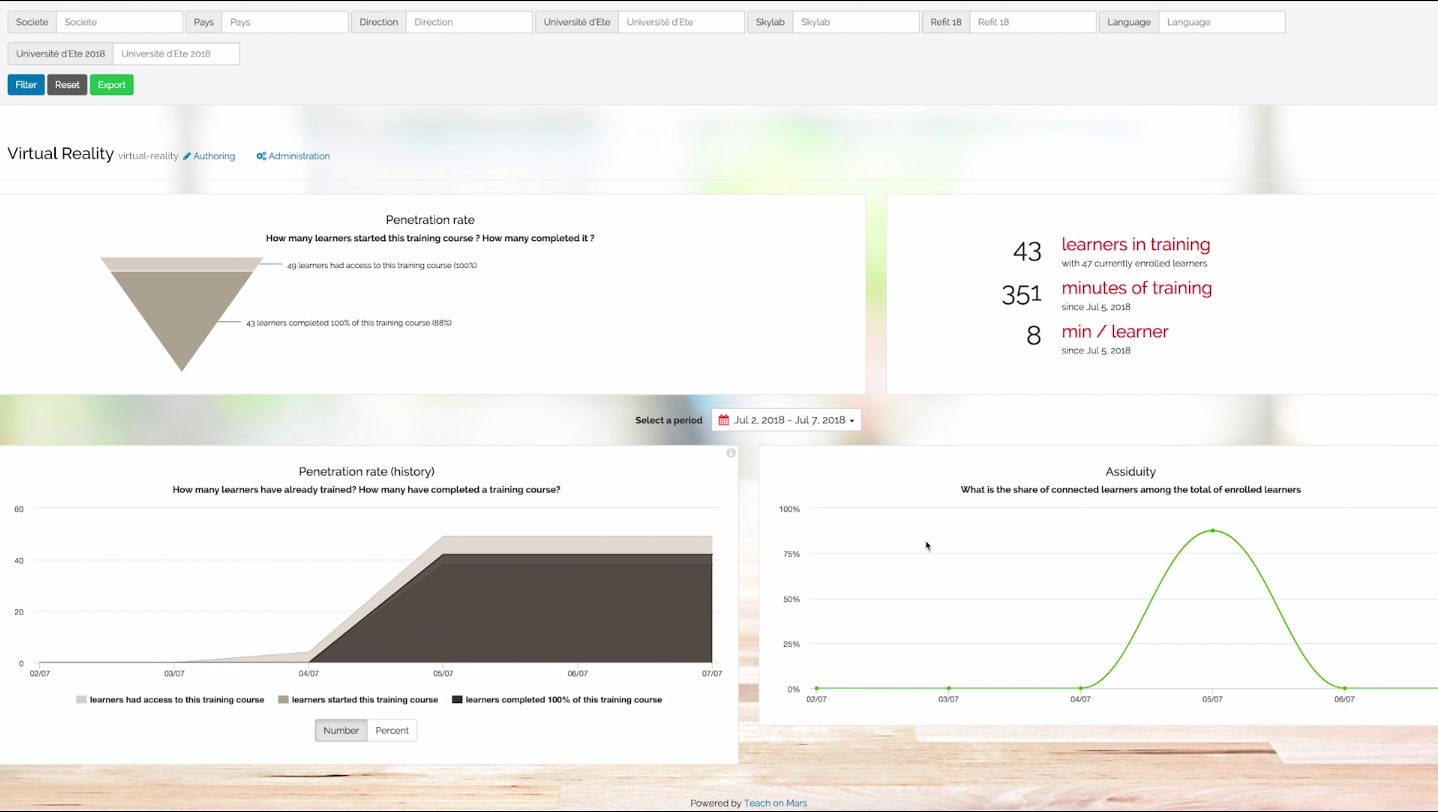1438x812 pixels.
Task: Click into the Societe input field
Action: click(x=119, y=22)
